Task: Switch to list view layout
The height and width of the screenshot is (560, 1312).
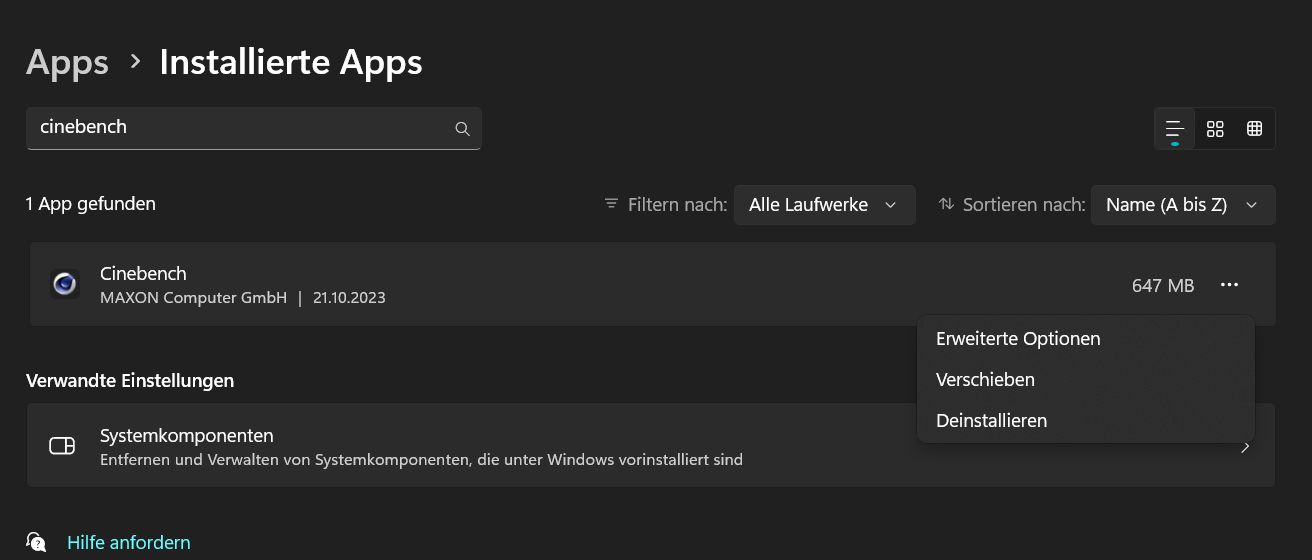Action: (1174, 129)
